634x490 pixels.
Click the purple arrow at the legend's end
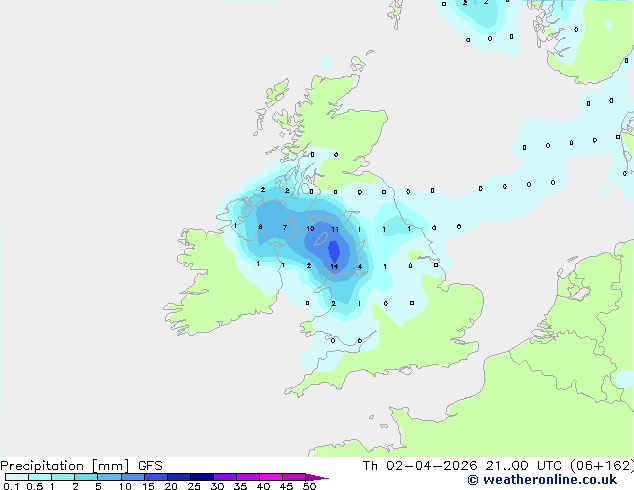tap(317, 477)
